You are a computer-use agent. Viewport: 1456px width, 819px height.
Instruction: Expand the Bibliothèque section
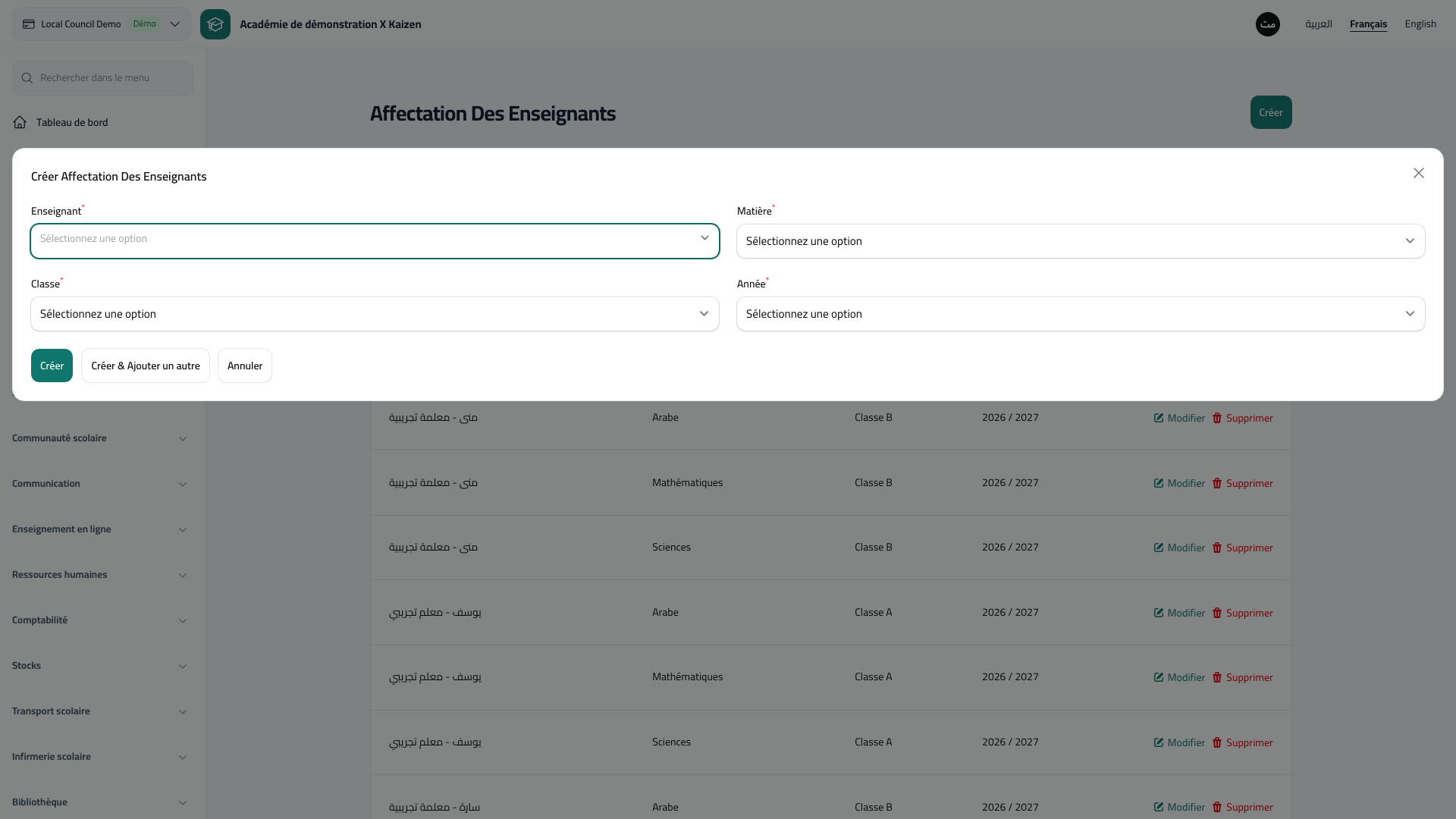click(99, 802)
